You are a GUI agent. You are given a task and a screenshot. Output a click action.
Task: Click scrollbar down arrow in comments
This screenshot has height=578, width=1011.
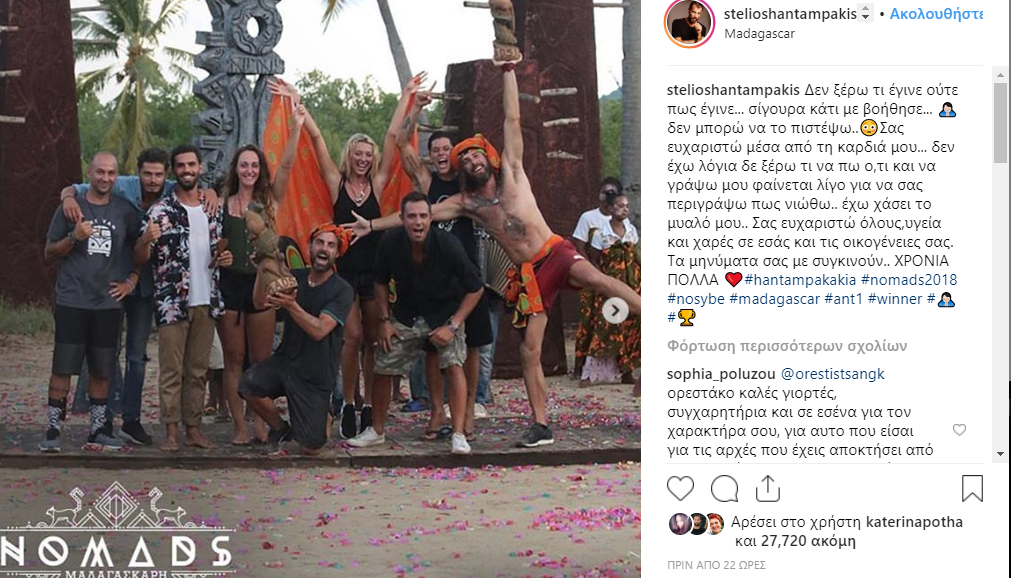coord(1000,454)
